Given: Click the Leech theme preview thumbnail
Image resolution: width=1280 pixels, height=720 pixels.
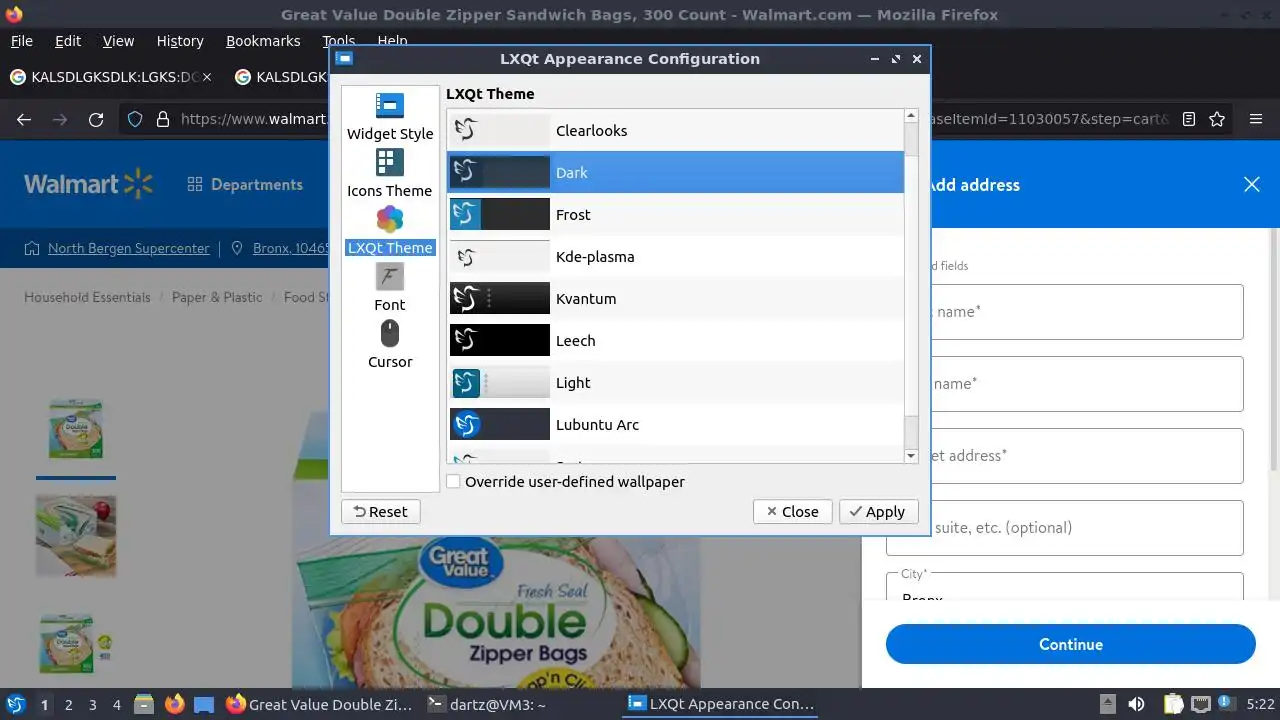Looking at the screenshot, I should pos(500,341).
